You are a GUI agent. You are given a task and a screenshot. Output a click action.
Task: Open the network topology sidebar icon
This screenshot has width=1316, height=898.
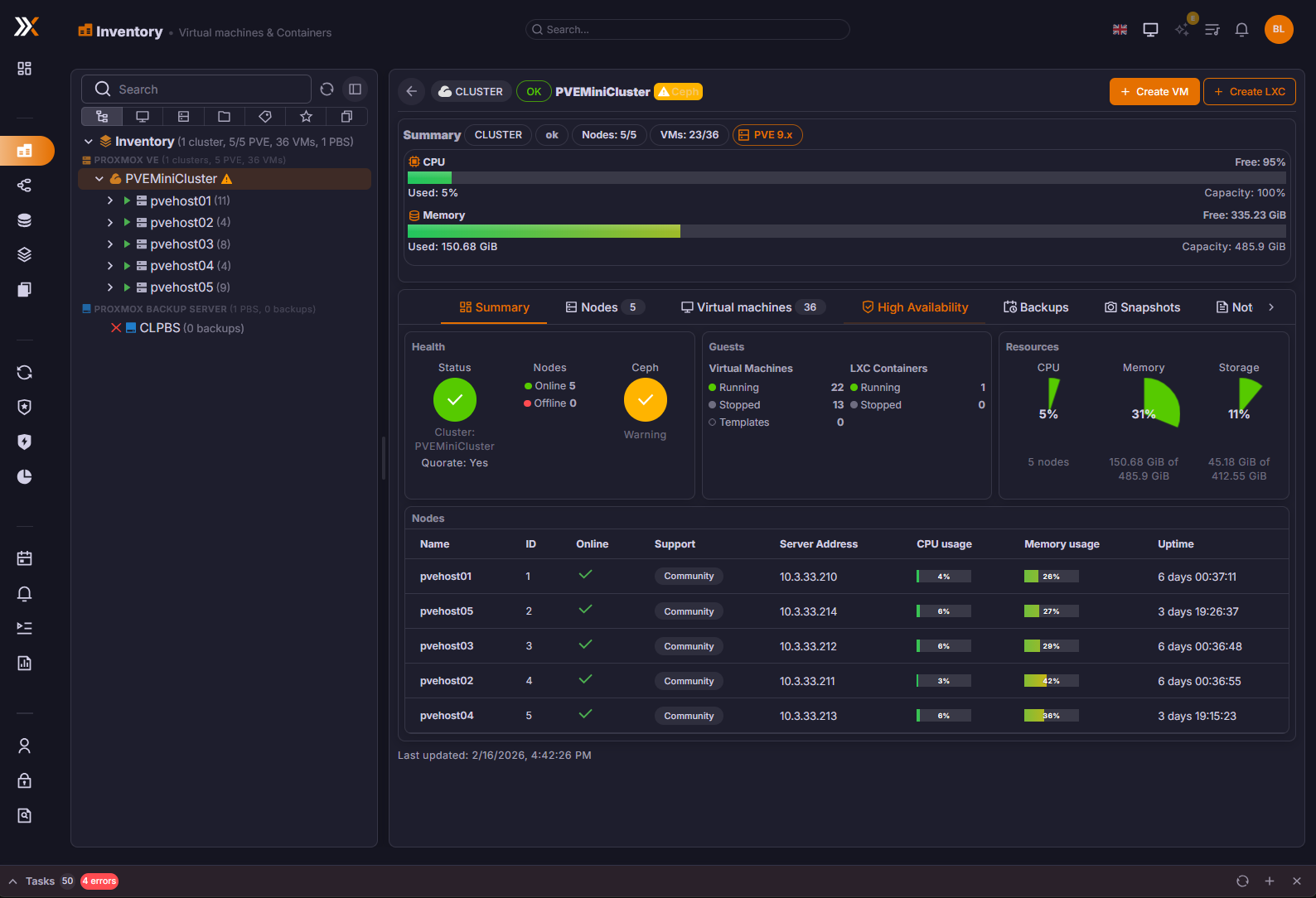25,186
